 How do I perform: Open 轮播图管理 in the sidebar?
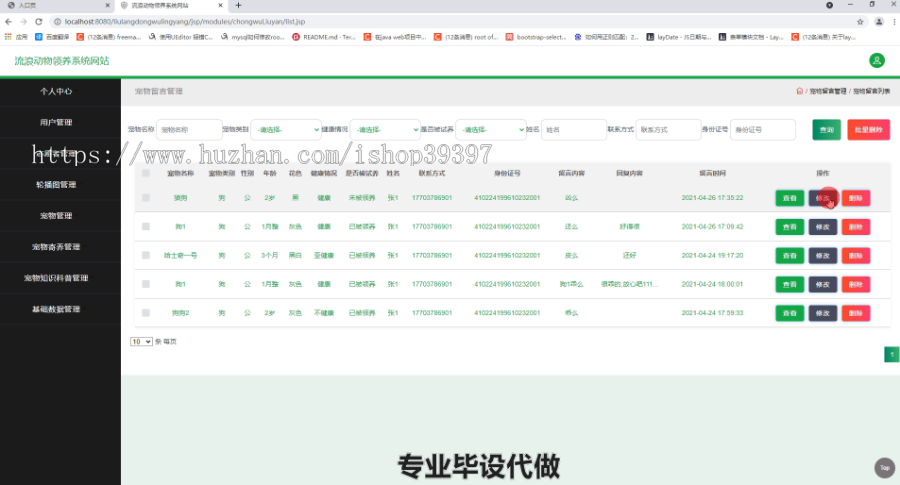56,185
